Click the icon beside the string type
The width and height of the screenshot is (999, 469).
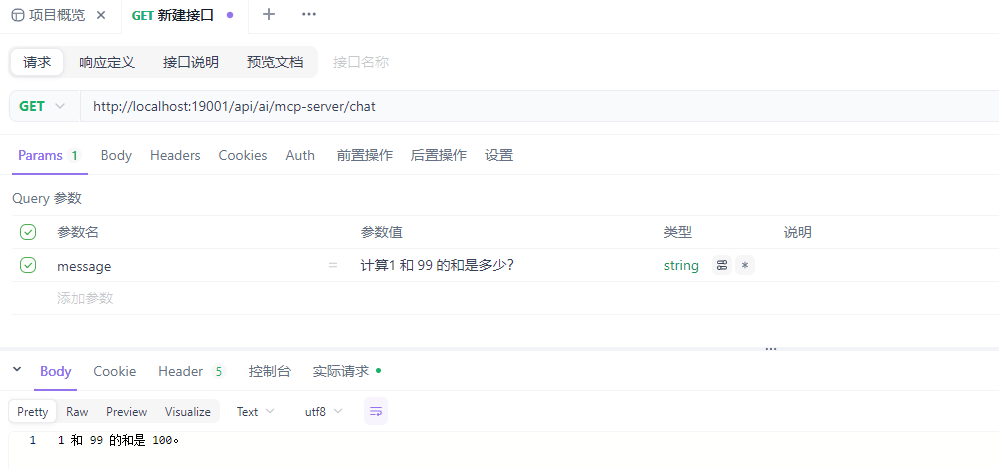click(x=721, y=266)
